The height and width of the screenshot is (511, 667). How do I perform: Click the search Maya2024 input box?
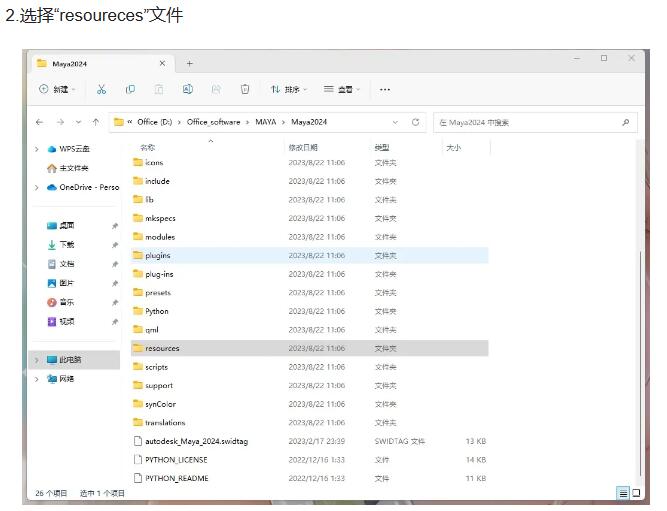[528, 122]
